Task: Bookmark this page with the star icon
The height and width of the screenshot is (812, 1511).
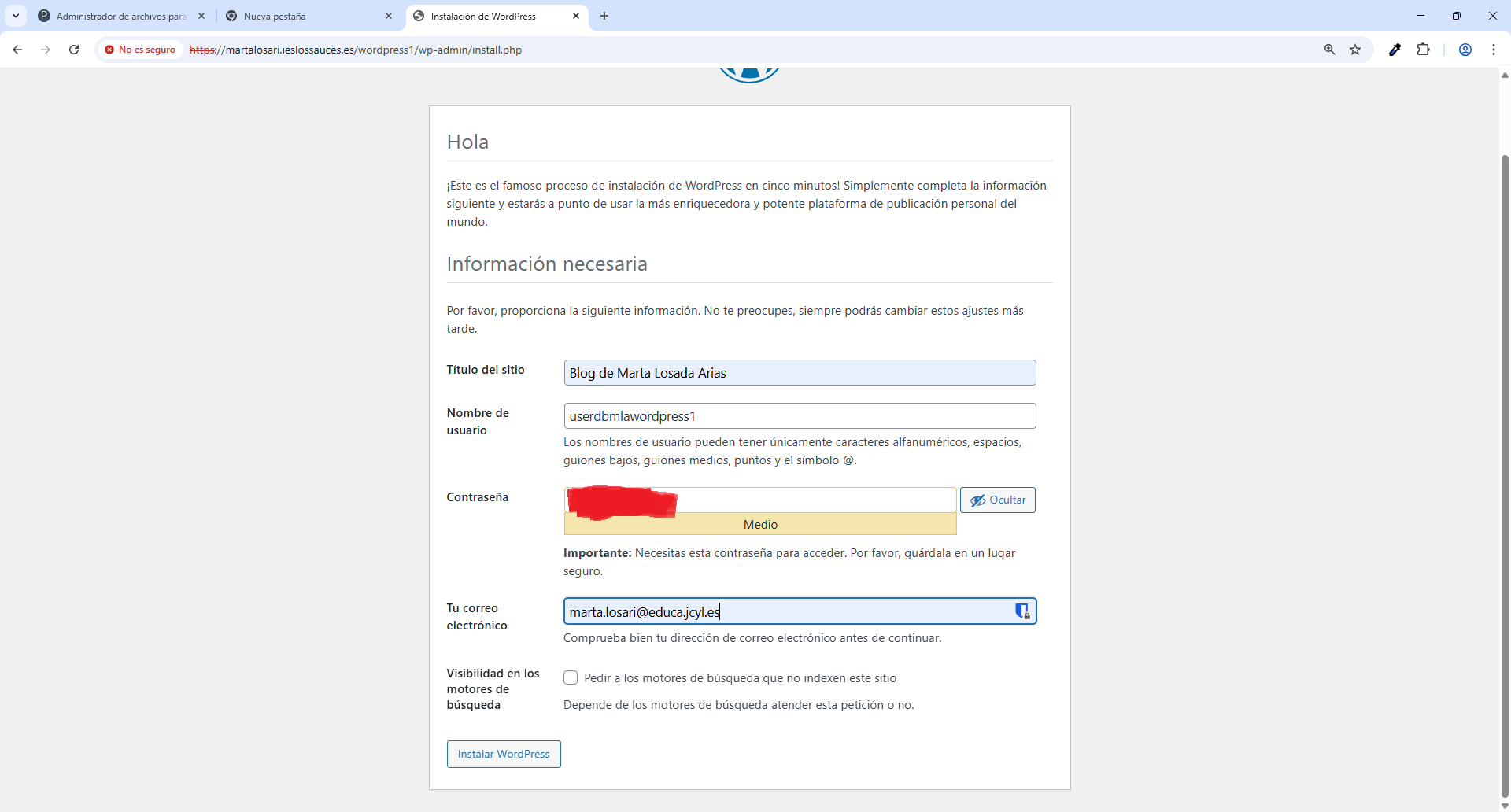Action: click(x=1355, y=50)
